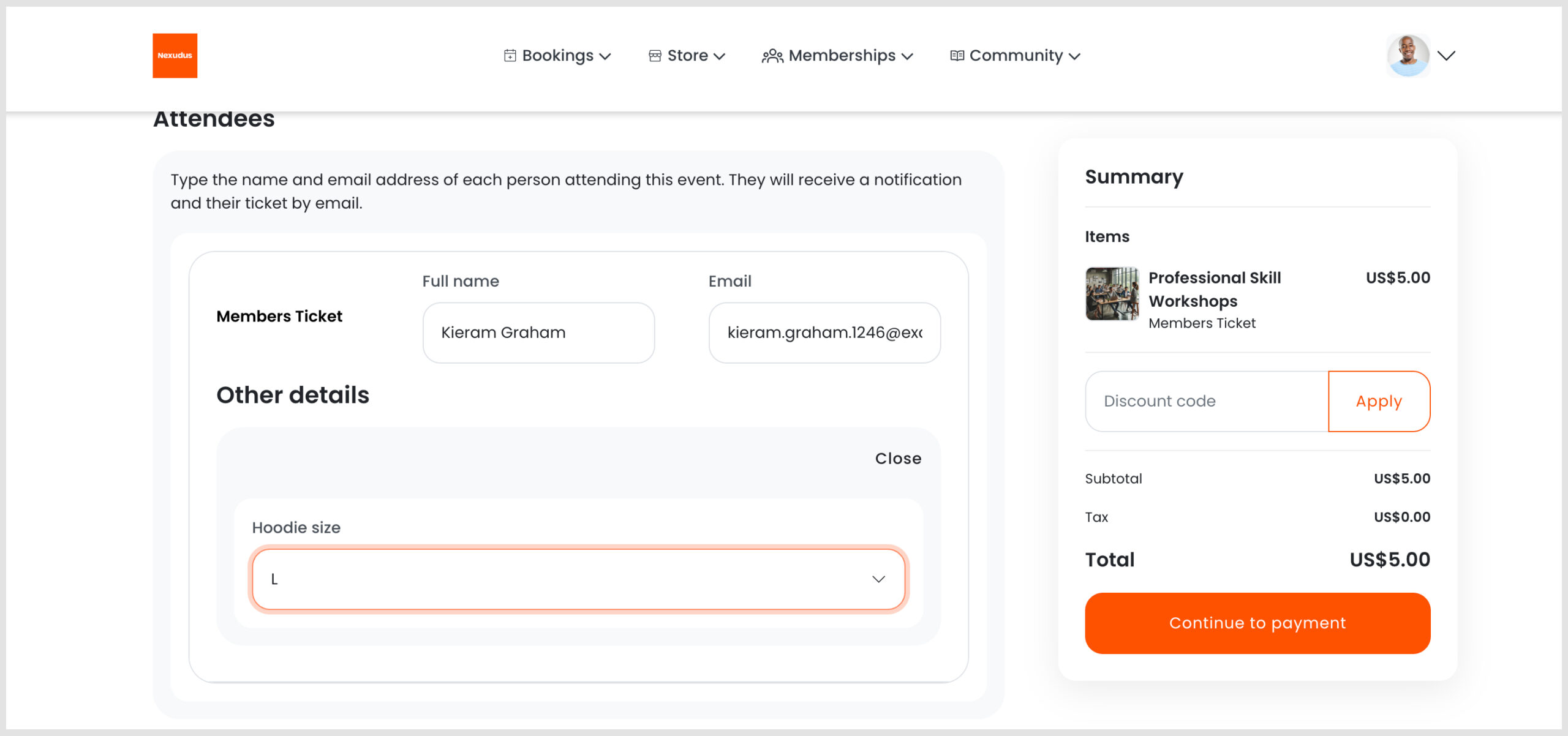
Task: Expand the Store menu chevron
Action: (720, 56)
